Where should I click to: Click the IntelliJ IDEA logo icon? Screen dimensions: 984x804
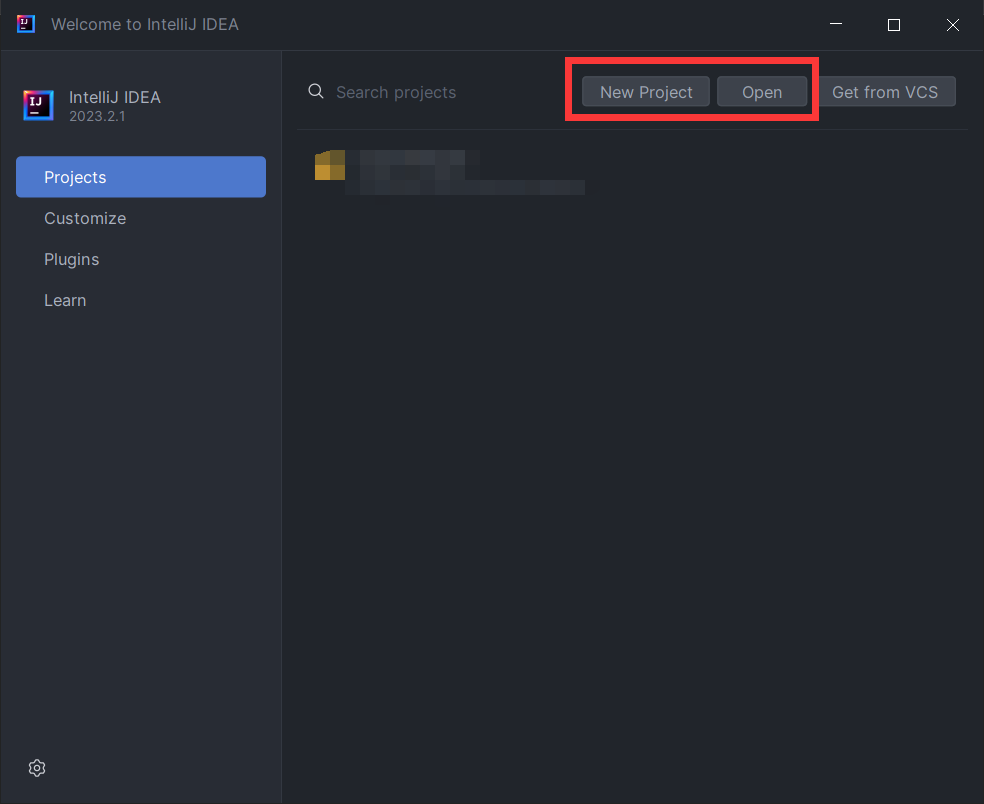pos(37,106)
